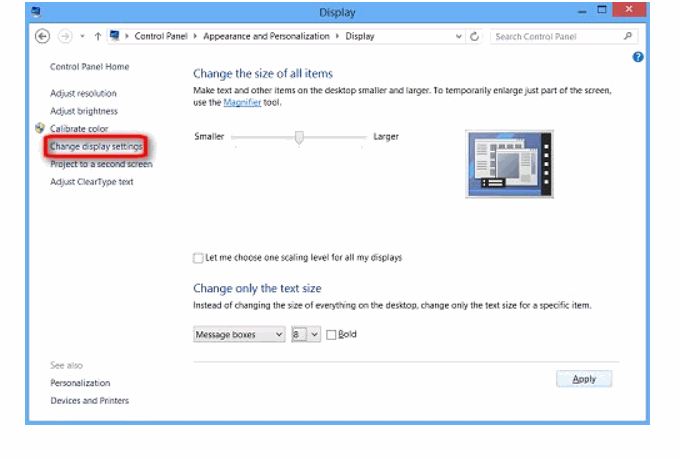This screenshot has height=459, width=680.
Task: Enable one scaling level for all displays
Action: point(197,258)
